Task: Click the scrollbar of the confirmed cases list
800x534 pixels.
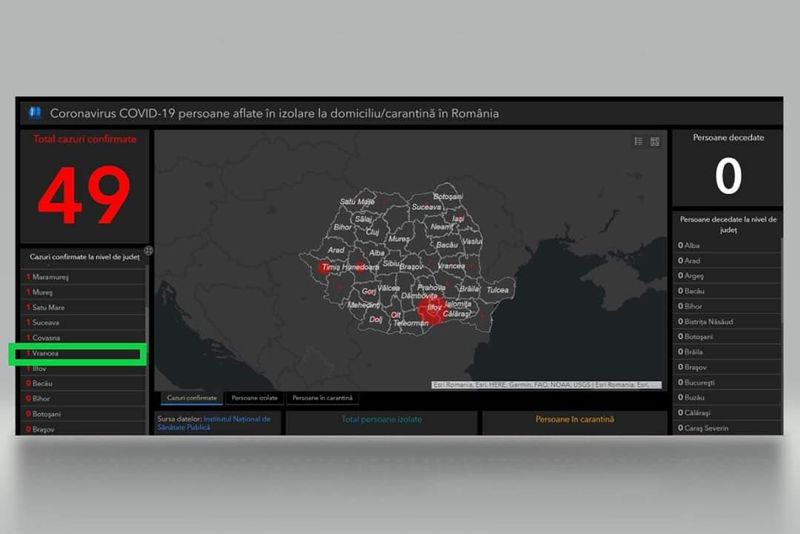Action: 148,340
